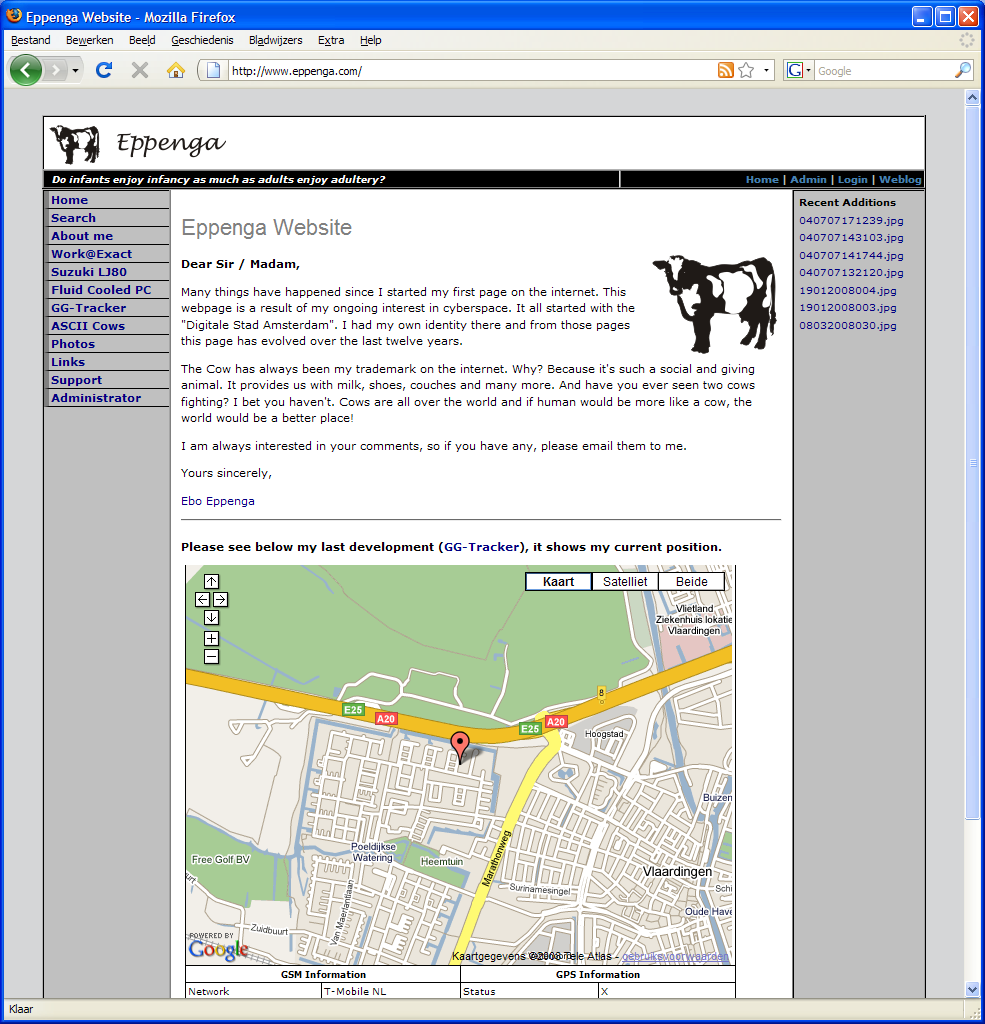
Task: Click the page scrollbar up arrow
Action: [972, 98]
